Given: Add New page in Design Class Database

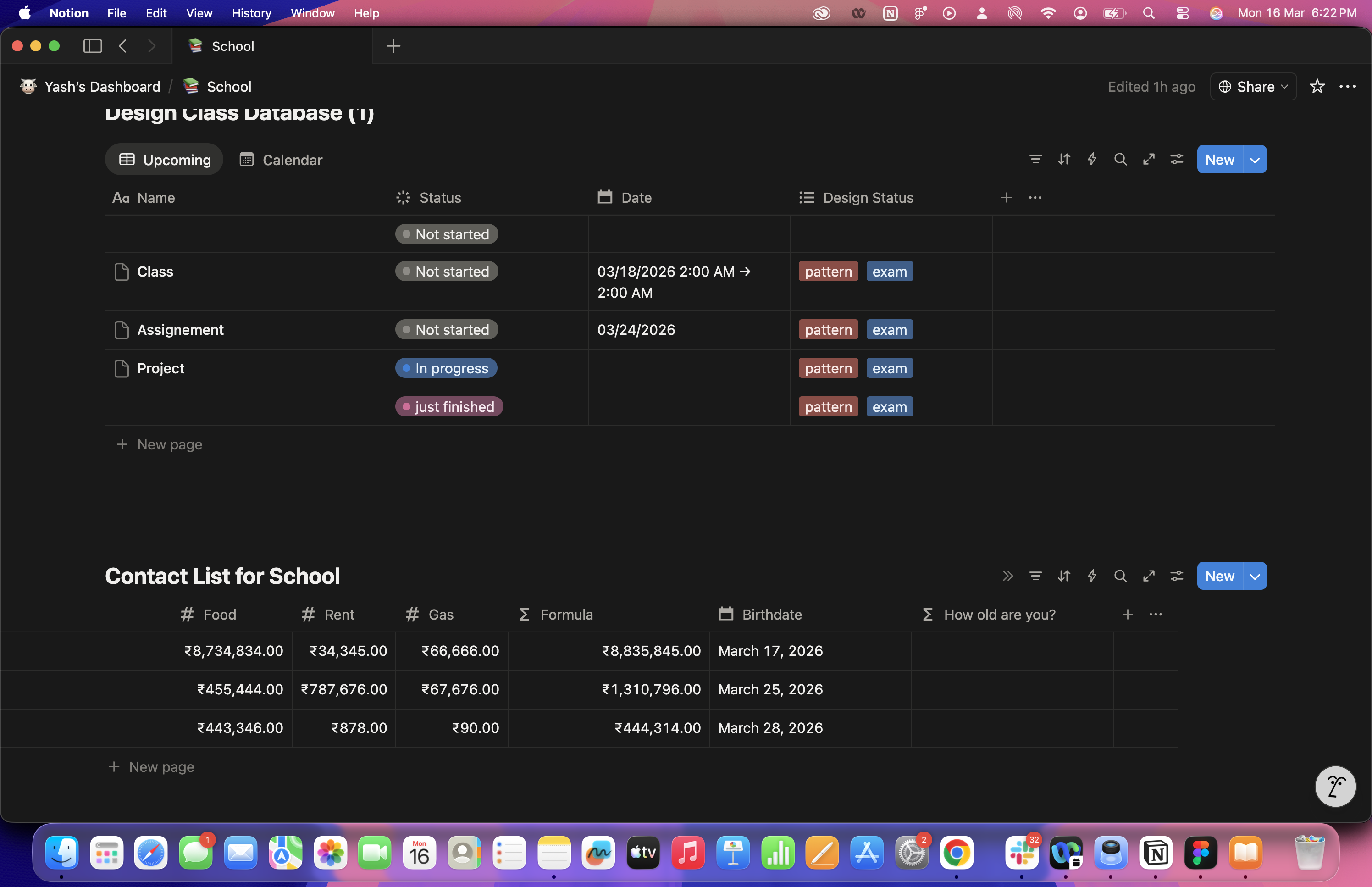Looking at the screenshot, I should pos(160,445).
